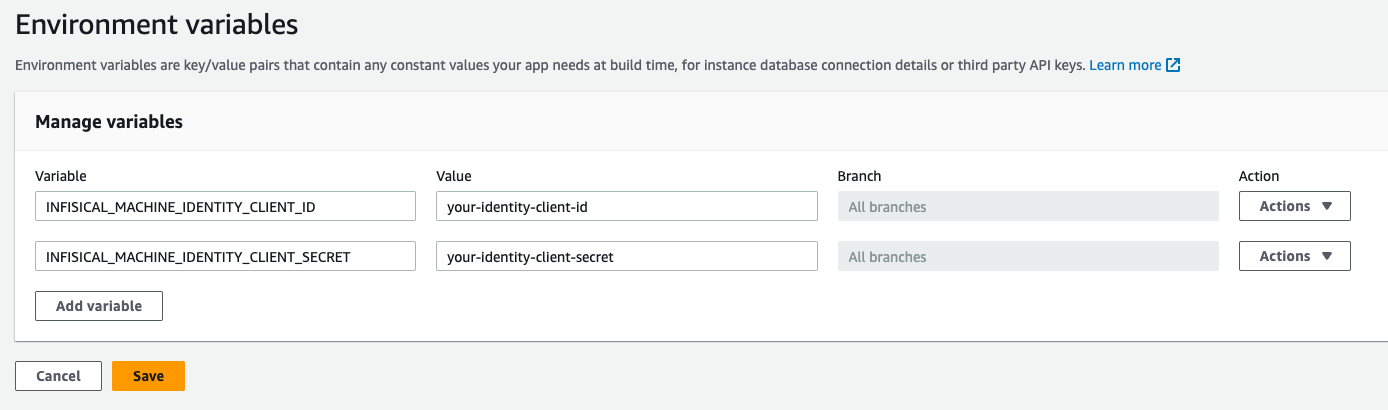Click the your-identity-client-secret value field

[x=627, y=256]
